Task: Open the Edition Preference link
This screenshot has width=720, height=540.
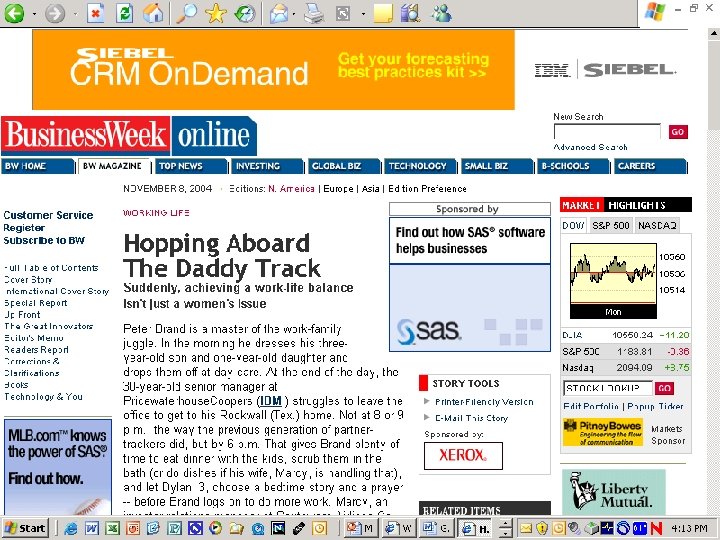Action: point(427,189)
